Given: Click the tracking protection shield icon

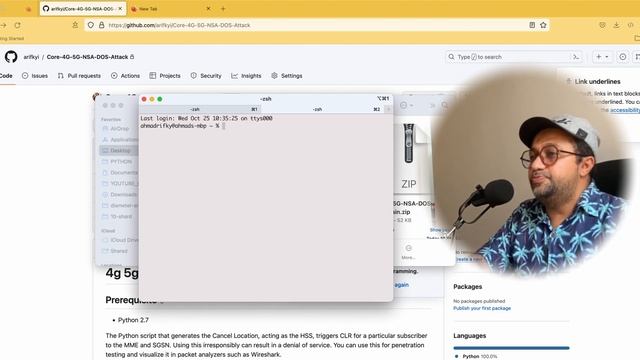Looking at the screenshot, I should [91, 25].
